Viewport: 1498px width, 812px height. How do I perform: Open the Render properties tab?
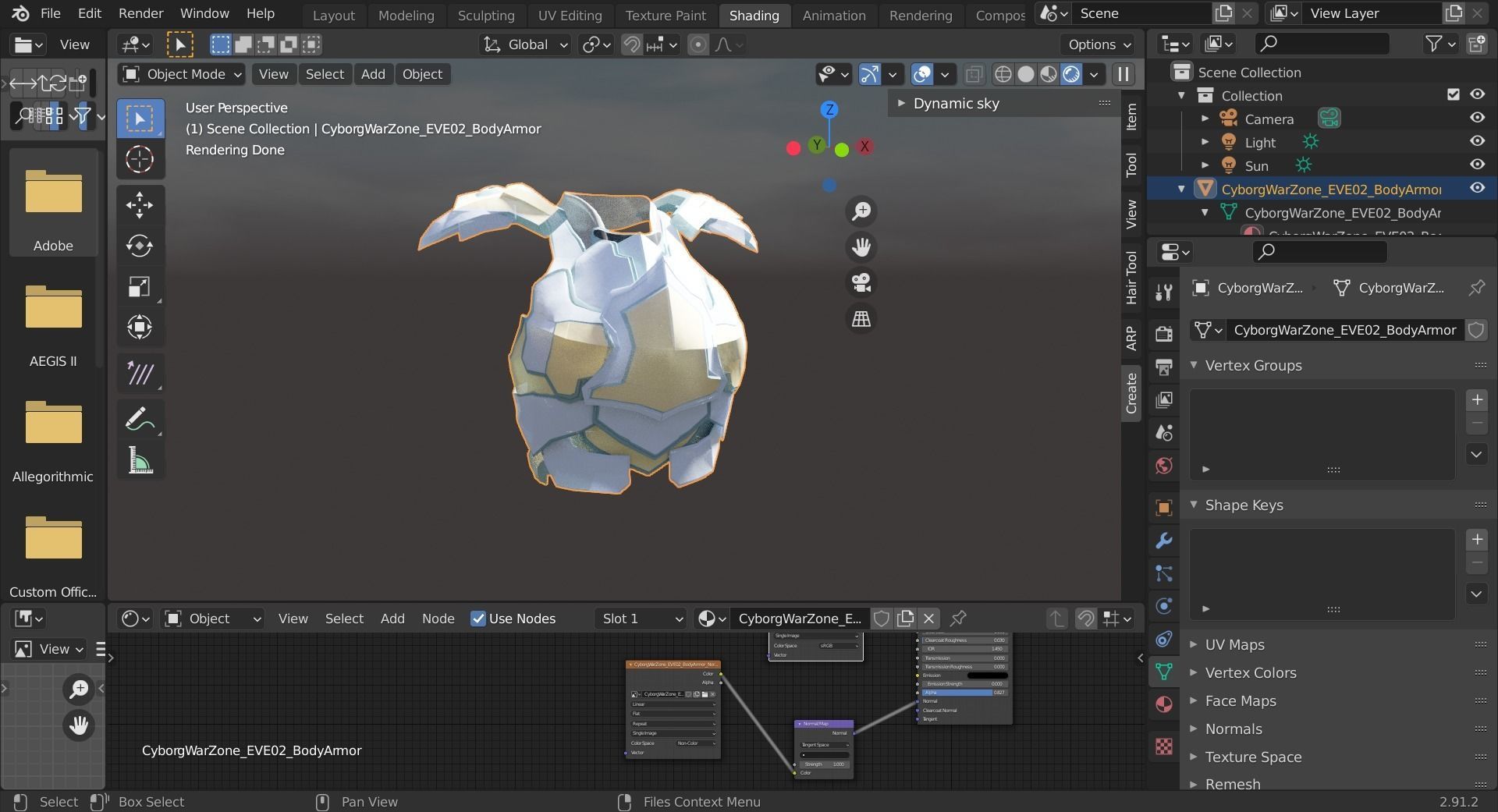point(1163,333)
